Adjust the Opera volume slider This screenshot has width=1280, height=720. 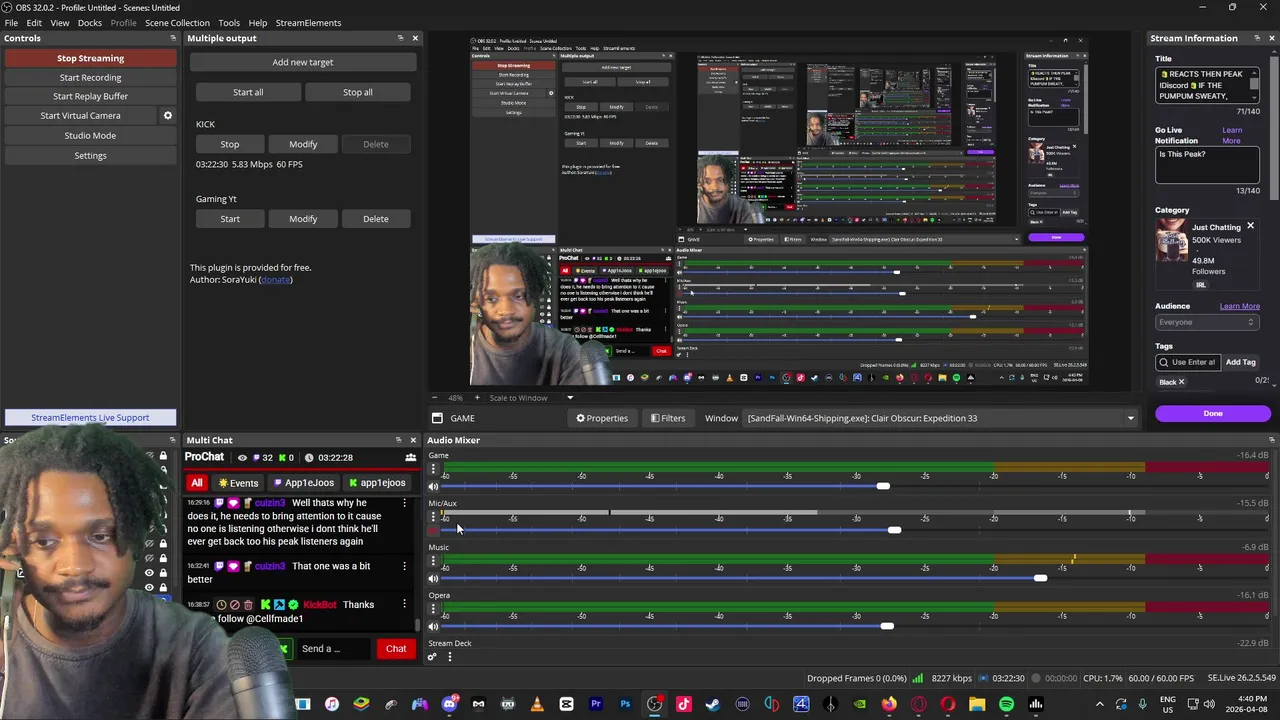[886, 626]
